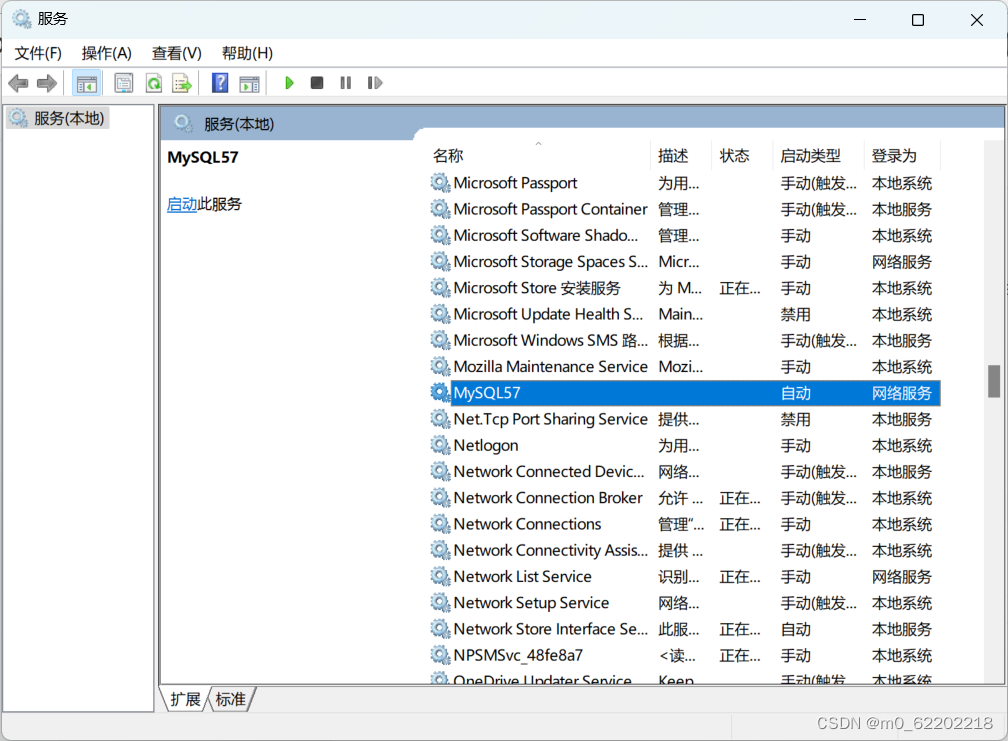This screenshot has width=1008, height=741.
Task: Click gear icon beside Microsoft Passport Container
Action: (x=440, y=209)
